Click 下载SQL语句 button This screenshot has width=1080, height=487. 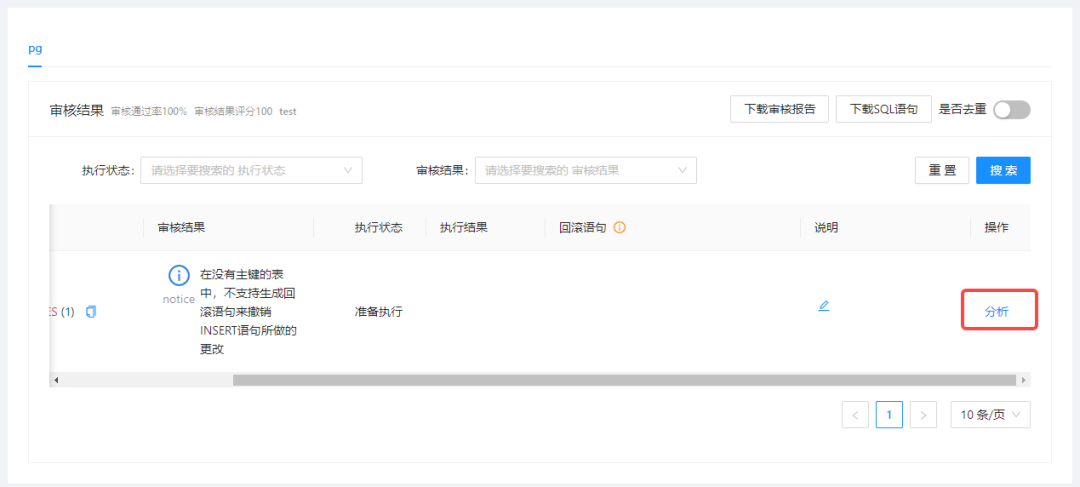pyautogui.click(x=884, y=110)
